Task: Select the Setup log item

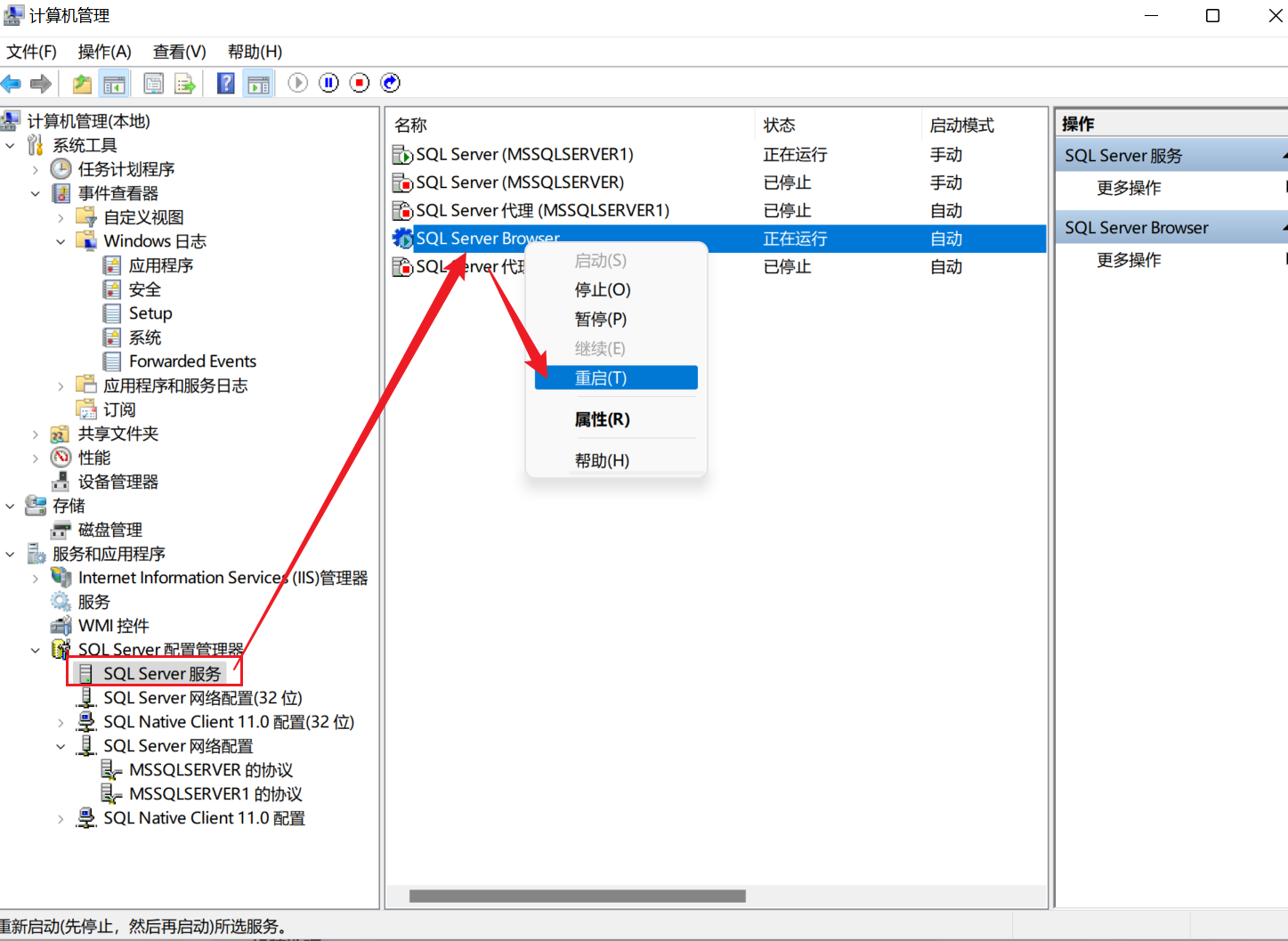Action: [150, 313]
